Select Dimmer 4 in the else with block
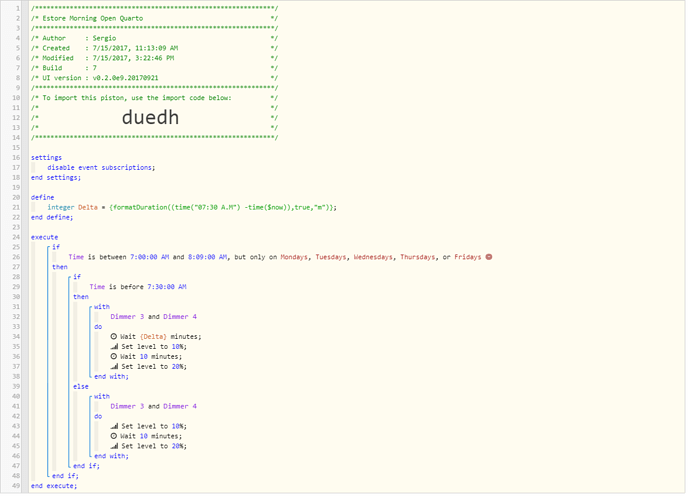Image resolution: width=690 pixels, height=498 pixels. (x=179, y=406)
